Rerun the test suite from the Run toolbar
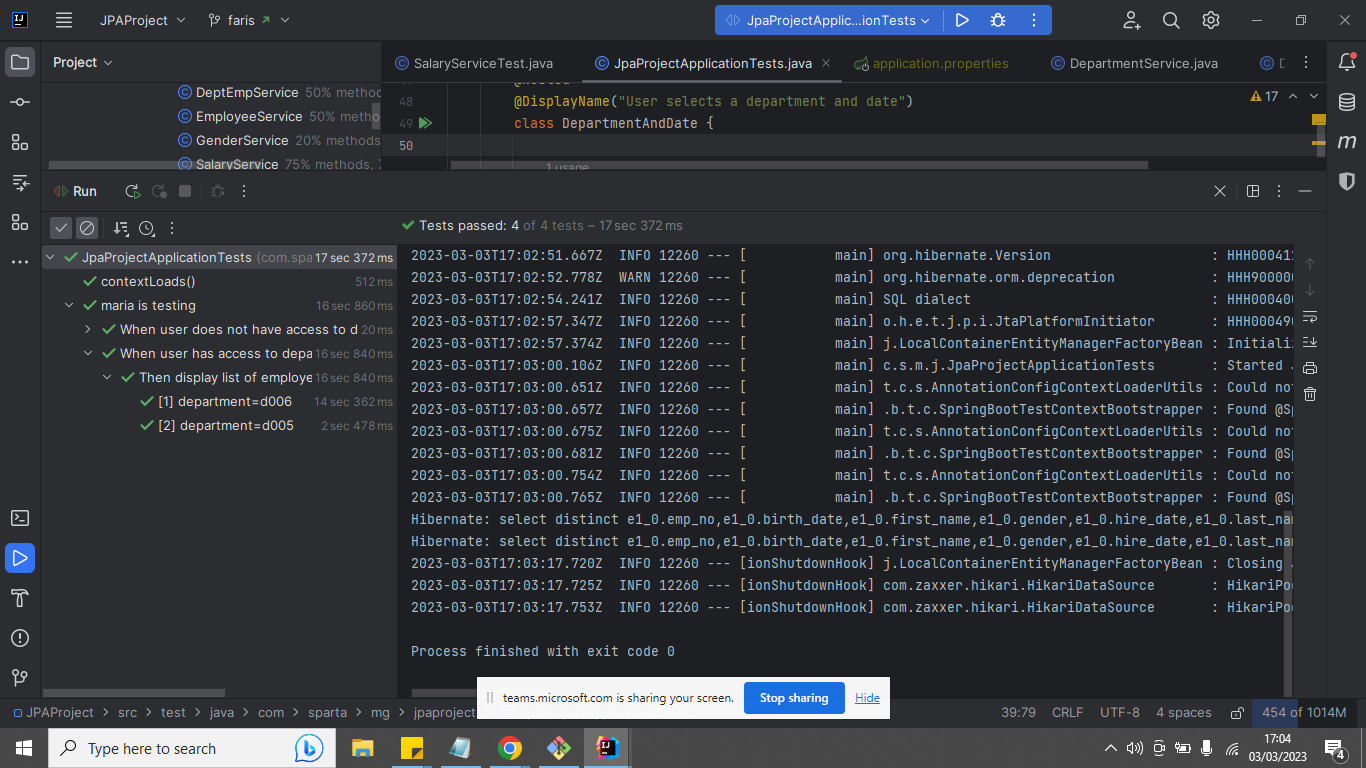This screenshot has width=1366, height=768. coord(131,190)
